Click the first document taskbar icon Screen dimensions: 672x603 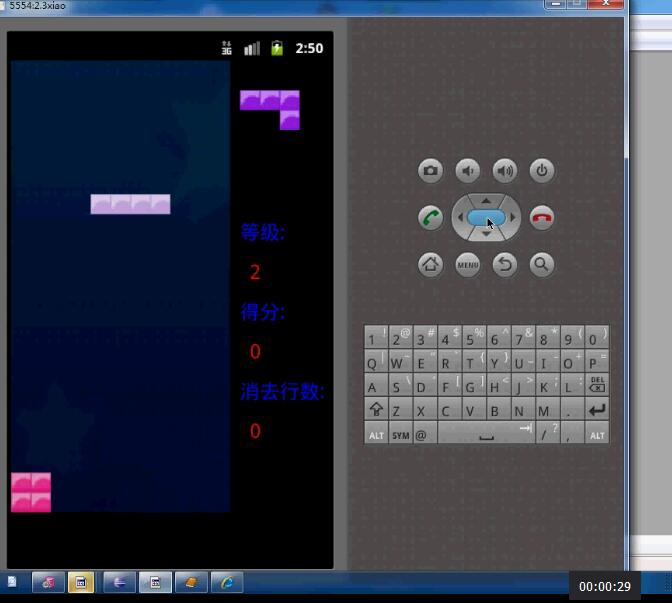coord(12,582)
